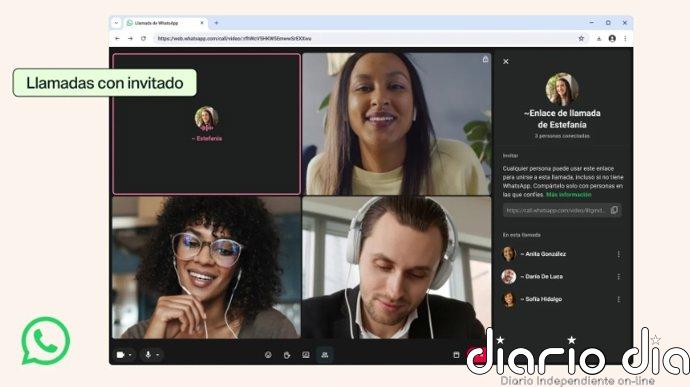Image resolution: width=690 pixels, height=387 pixels.
Task: Raise hand in the call
Action: tap(287, 355)
